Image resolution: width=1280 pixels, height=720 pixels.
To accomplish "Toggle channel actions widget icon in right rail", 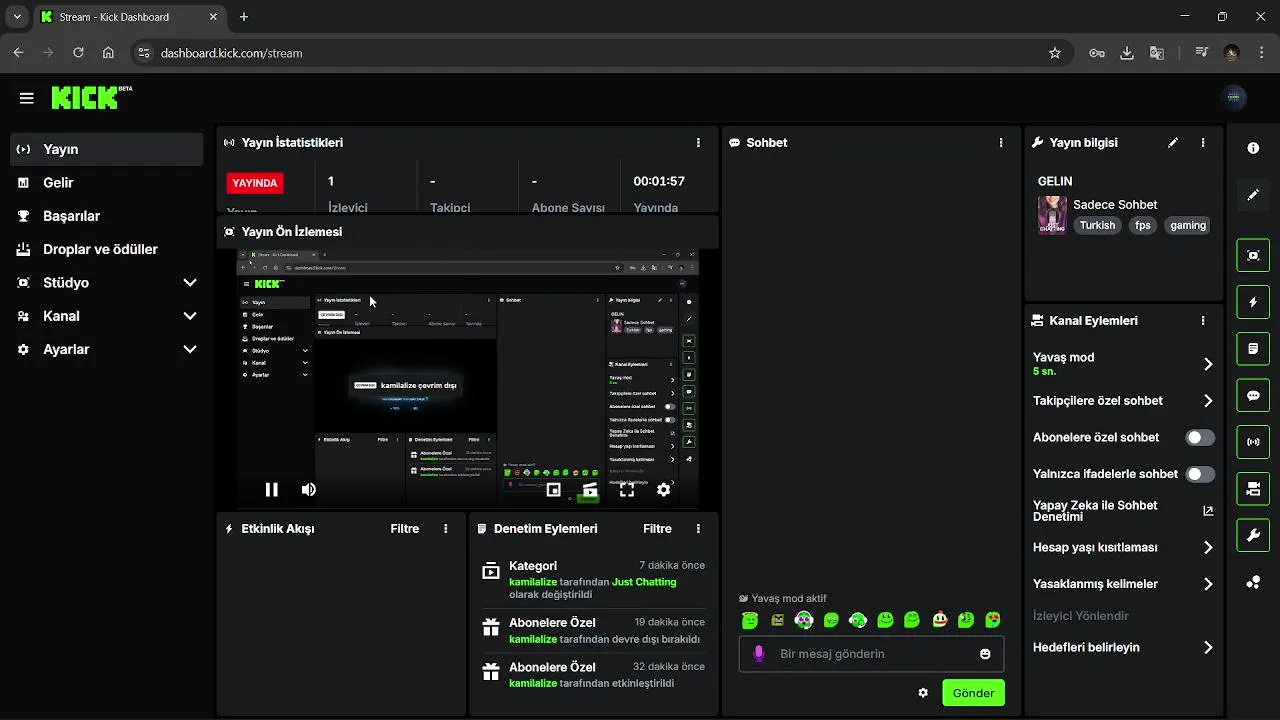I will coord(1253,489).
